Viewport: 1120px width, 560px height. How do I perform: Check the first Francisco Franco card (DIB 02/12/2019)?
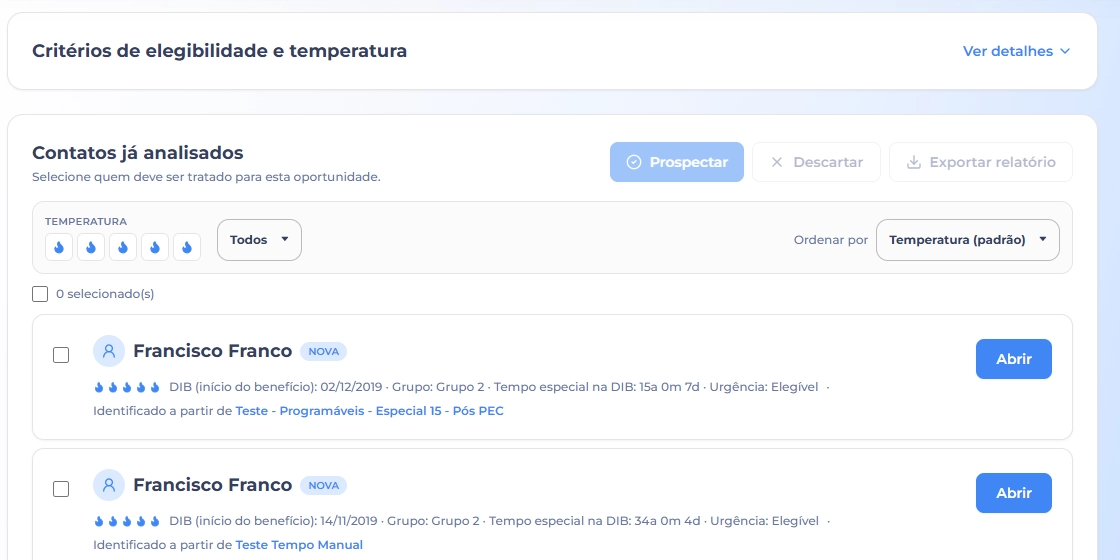point(61,355)
